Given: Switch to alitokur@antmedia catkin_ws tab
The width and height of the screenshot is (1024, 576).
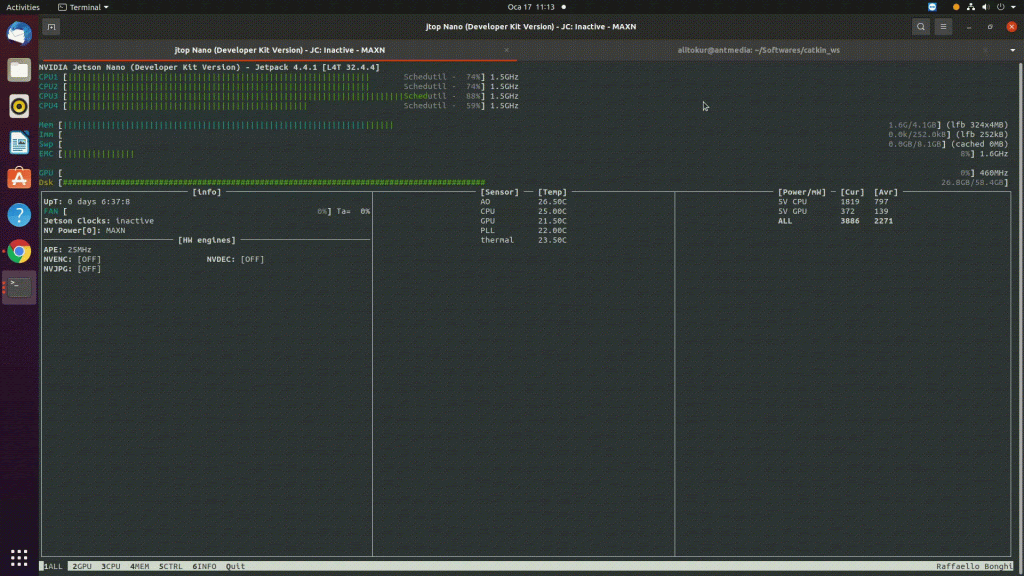Looking at the screenshot, I should 758,50.
